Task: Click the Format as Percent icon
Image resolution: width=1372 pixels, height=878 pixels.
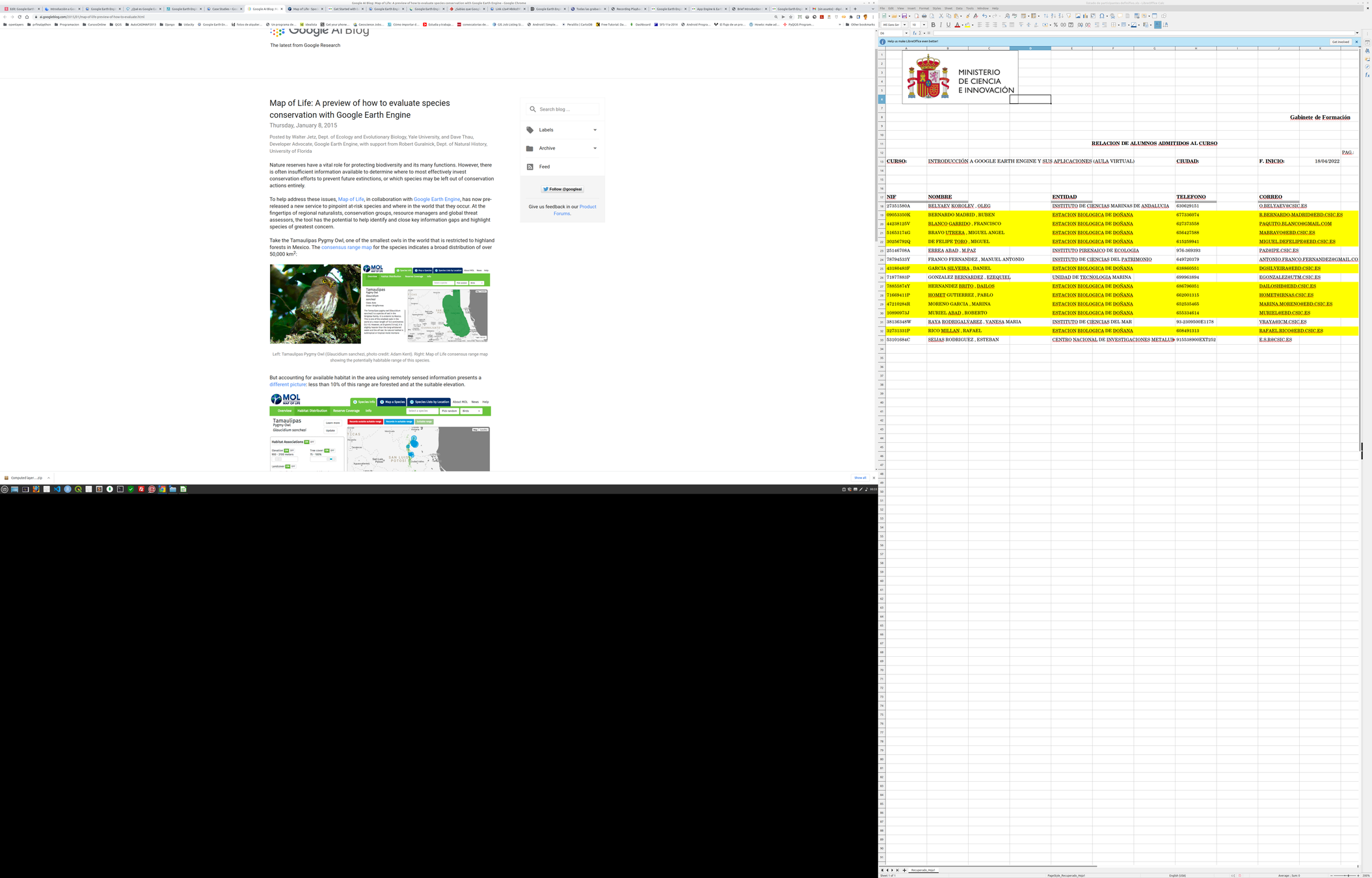Action: tap(1056, 25)
